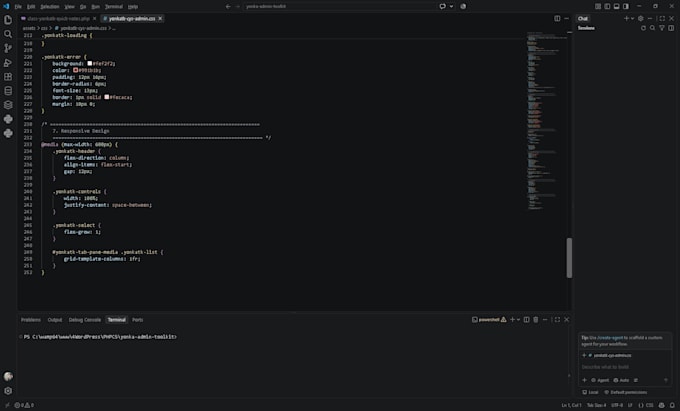This screenshot has width=680, height=411.
Task: Click the css folder in the breadcrumb
Action: 44,28
